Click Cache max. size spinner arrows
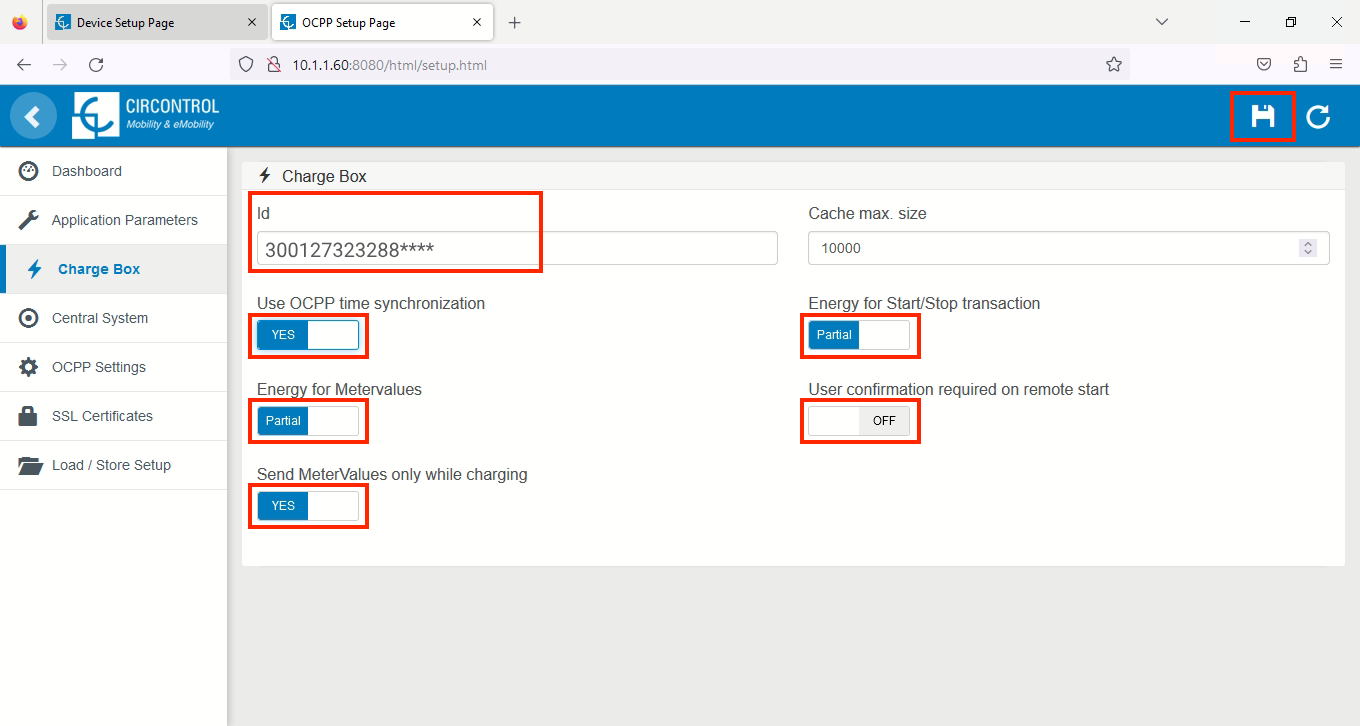 pos(1307,248)
